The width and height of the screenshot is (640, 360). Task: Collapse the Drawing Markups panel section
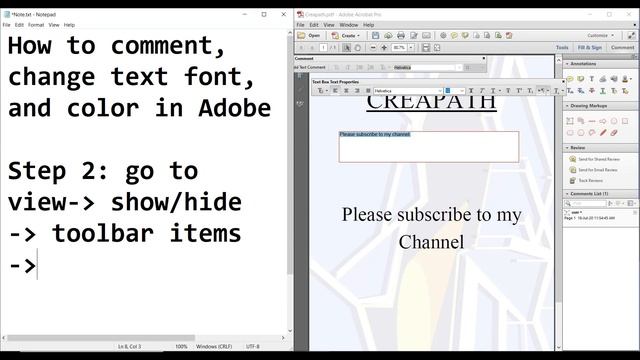click(x=567, y=106)
